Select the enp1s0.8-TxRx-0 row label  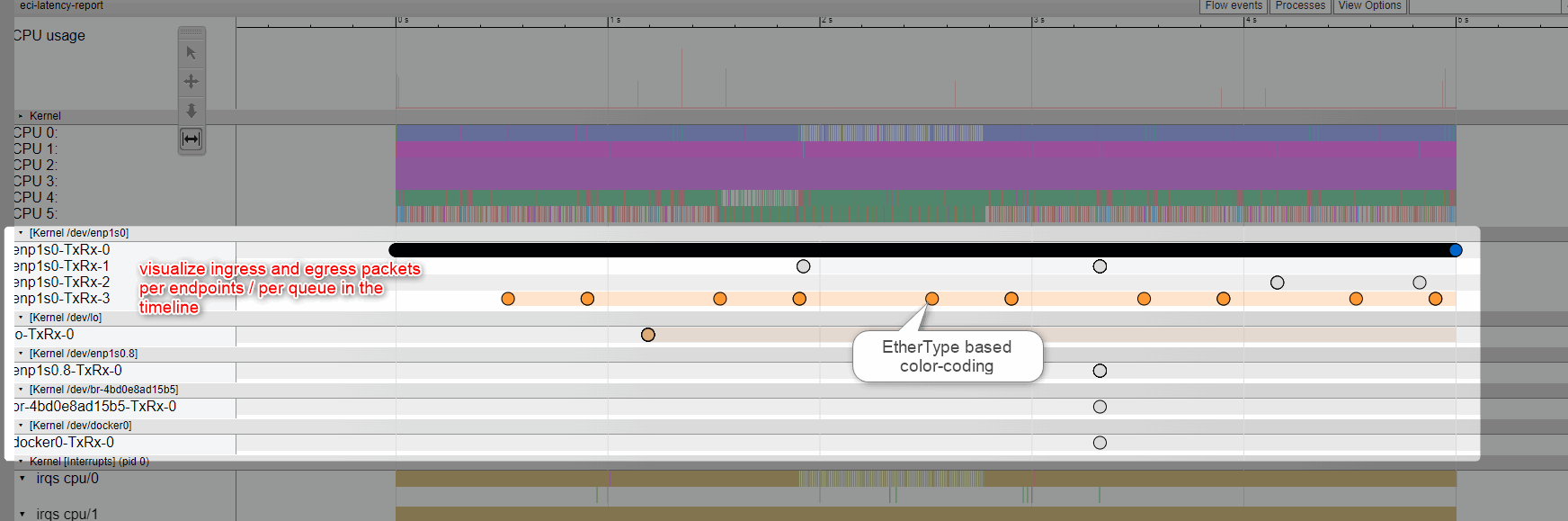(x=68, y=371)
